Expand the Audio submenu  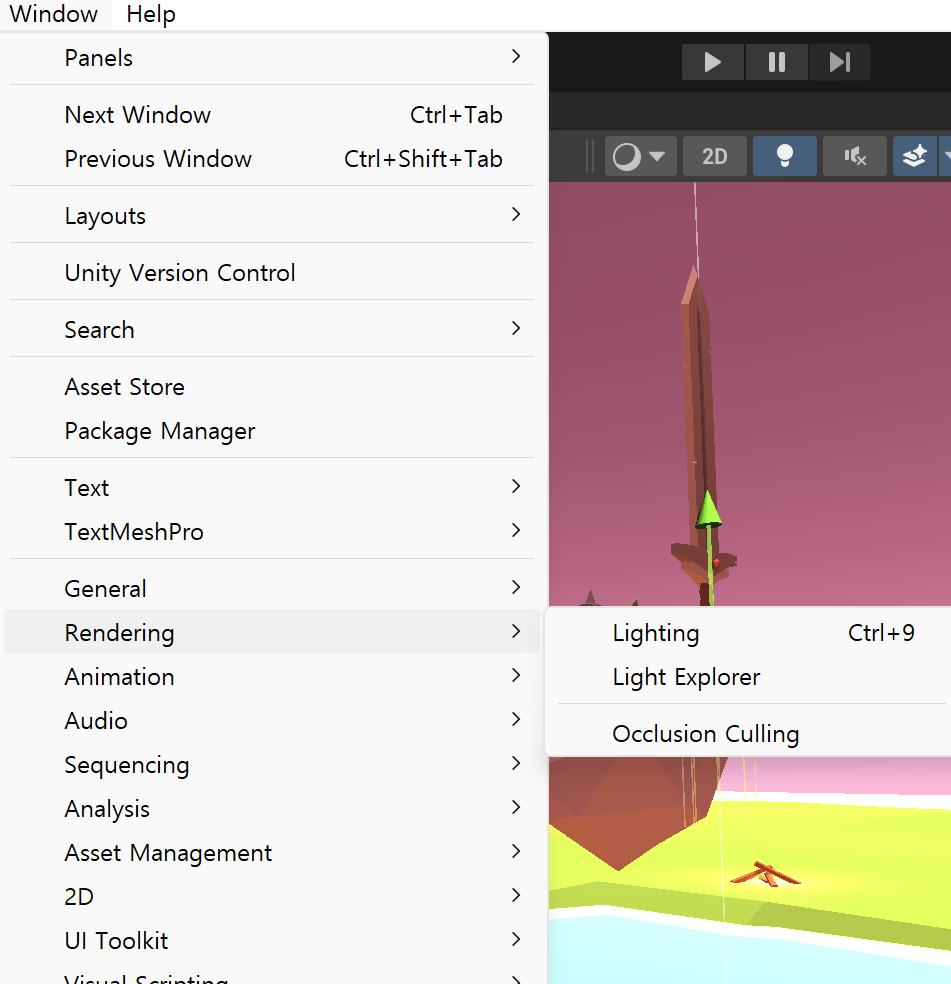(272, 720)
